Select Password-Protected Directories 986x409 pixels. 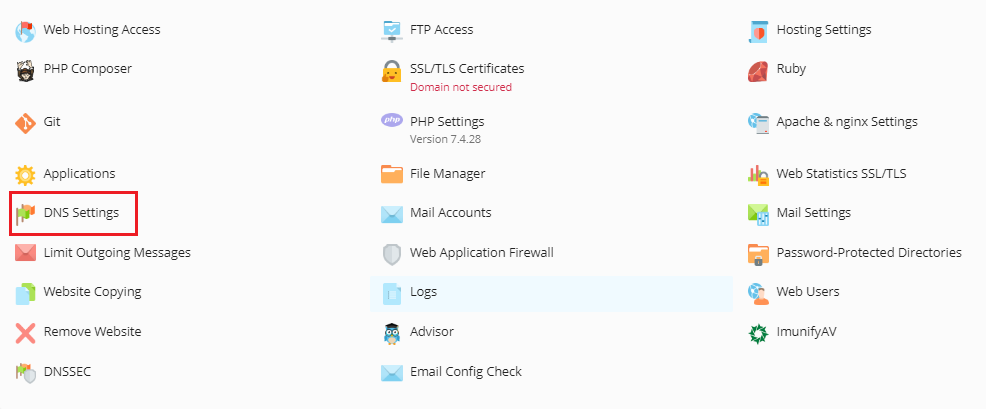869,252
